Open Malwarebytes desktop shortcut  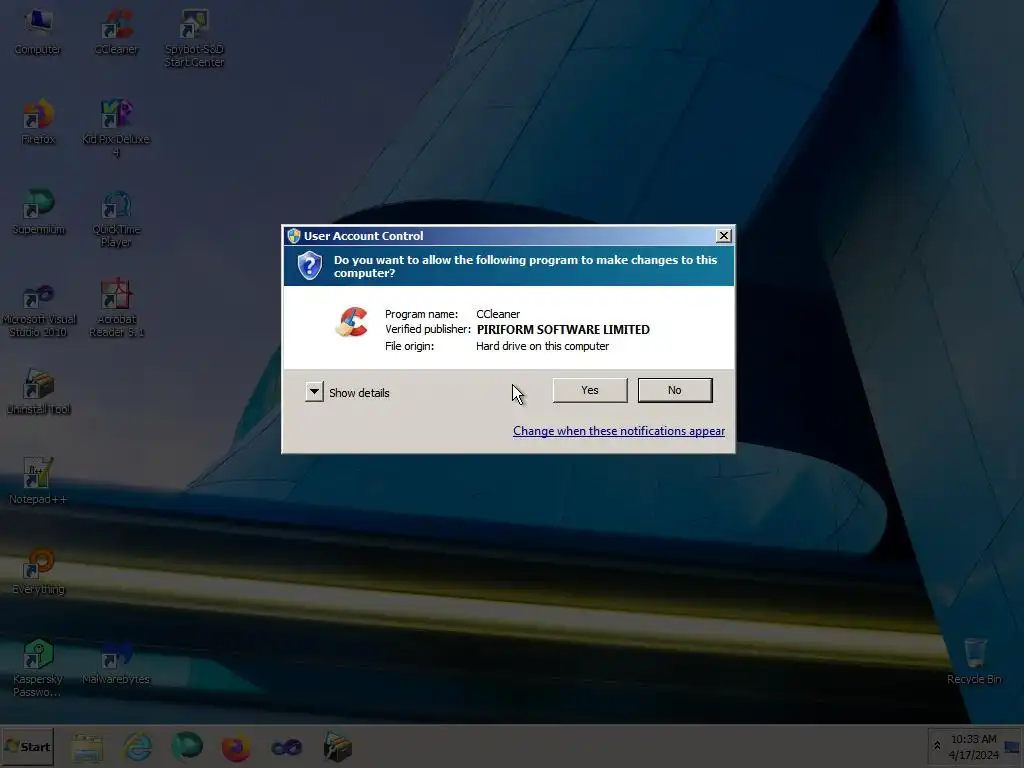point(116,662)
